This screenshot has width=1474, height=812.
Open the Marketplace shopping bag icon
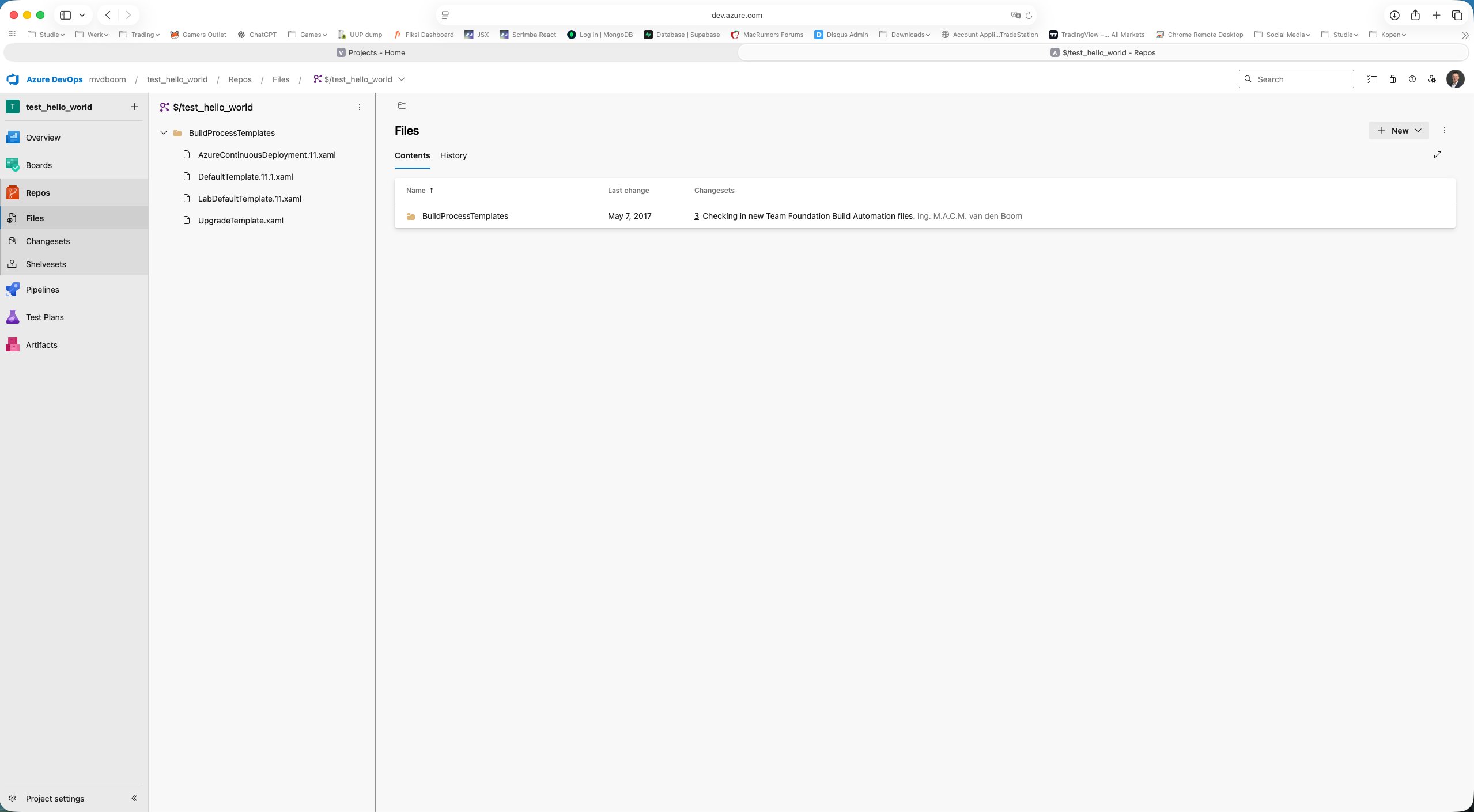pos(1392,79)
